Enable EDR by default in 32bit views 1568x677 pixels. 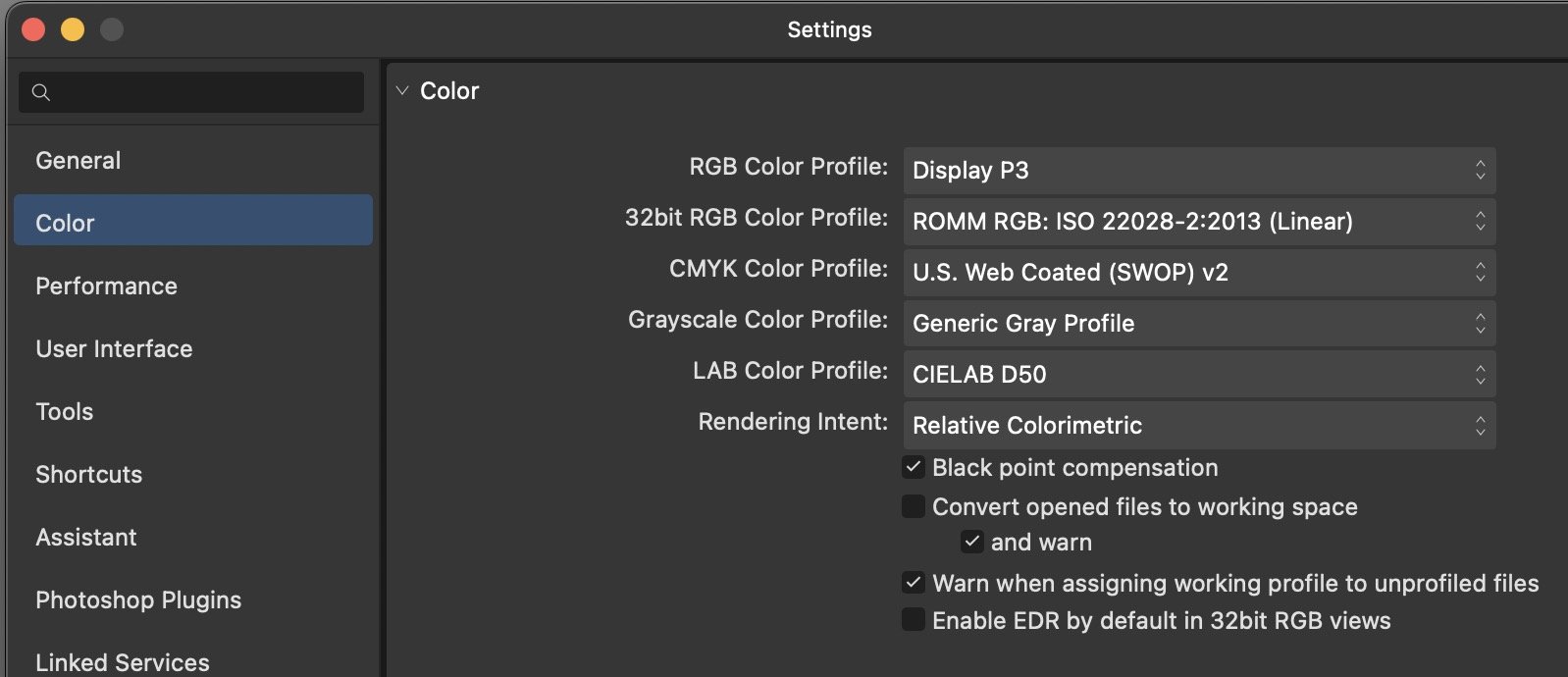click(914, 621)
